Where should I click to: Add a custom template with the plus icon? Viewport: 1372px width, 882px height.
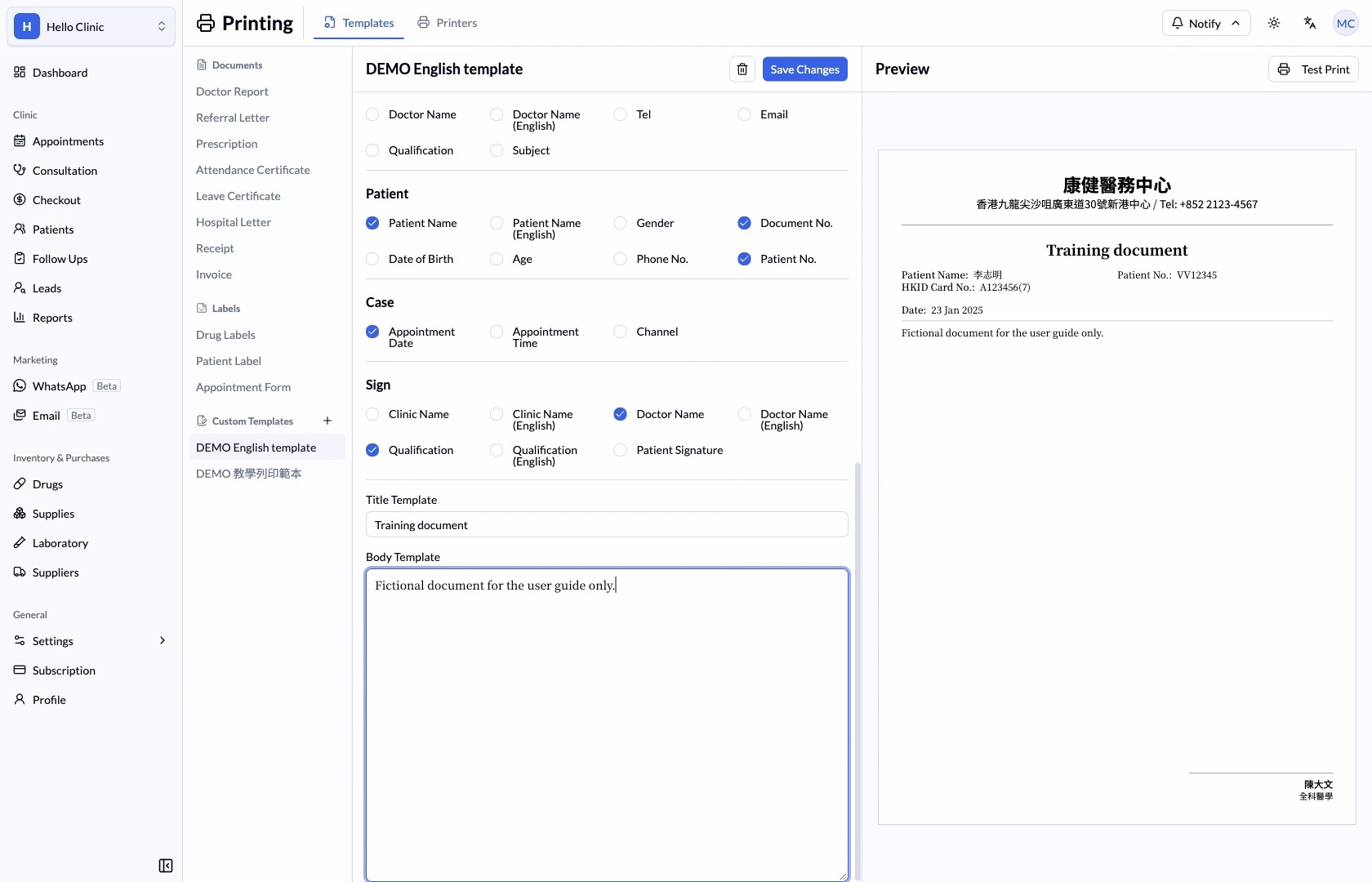tap(327, 421)
